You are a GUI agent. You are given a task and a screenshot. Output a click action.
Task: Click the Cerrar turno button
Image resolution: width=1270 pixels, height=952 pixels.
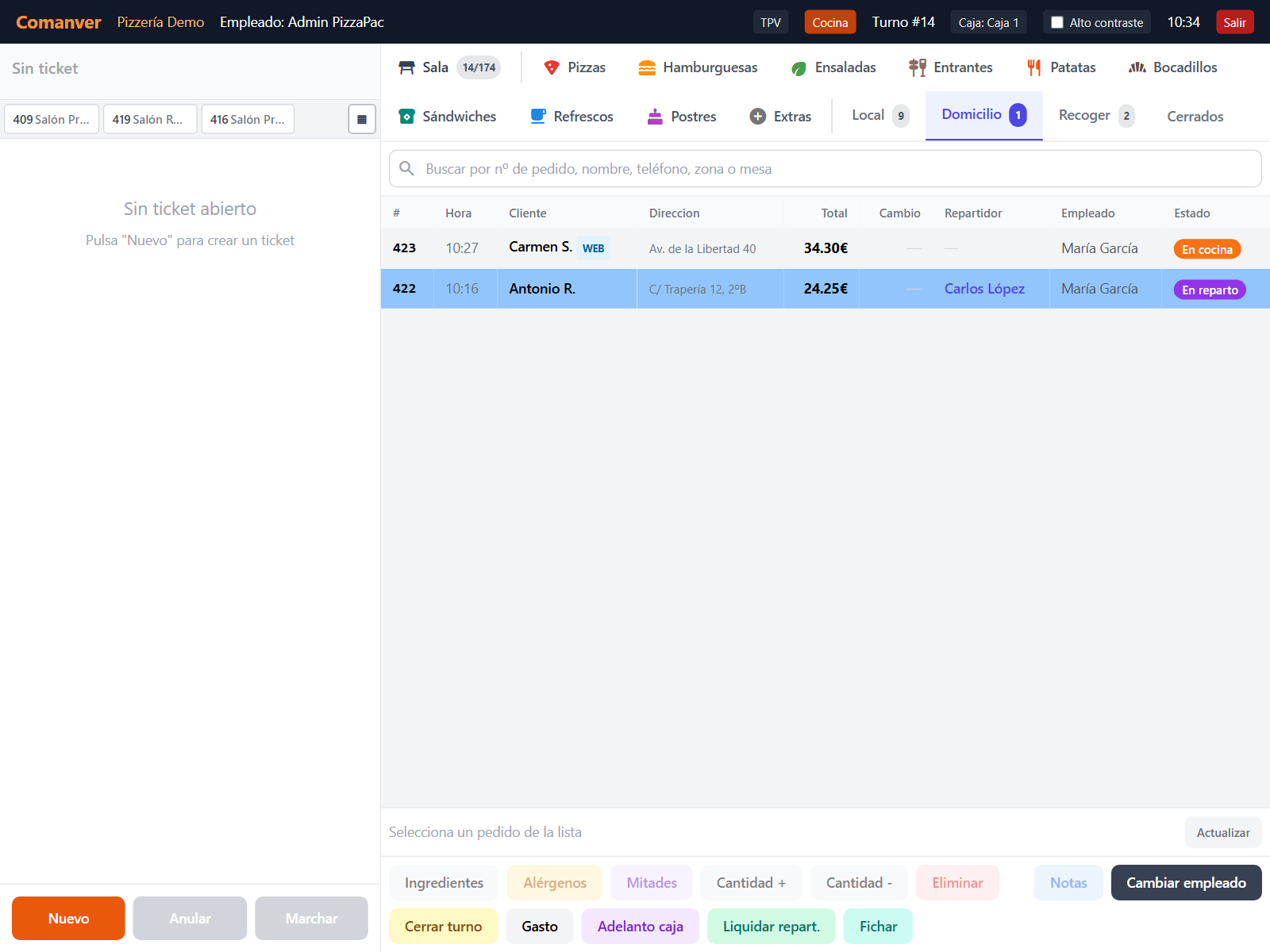443,927
